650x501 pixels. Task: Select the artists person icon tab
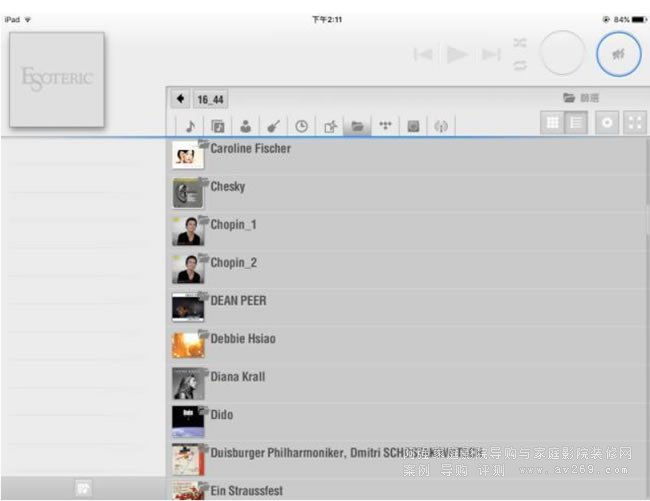(244, 126)
